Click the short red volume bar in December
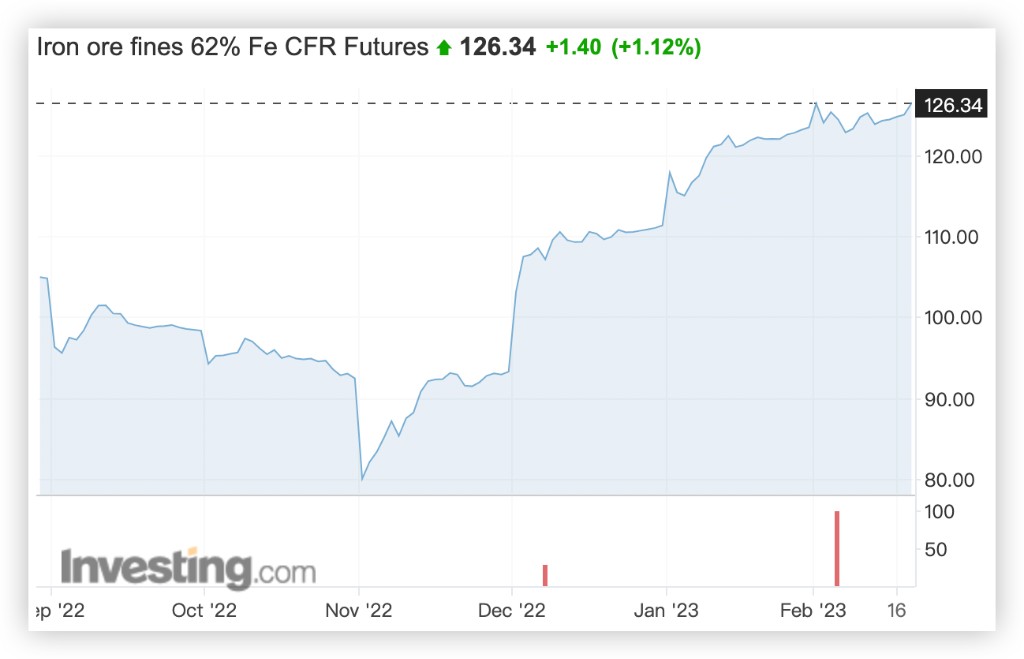 (x=545, y=575)
